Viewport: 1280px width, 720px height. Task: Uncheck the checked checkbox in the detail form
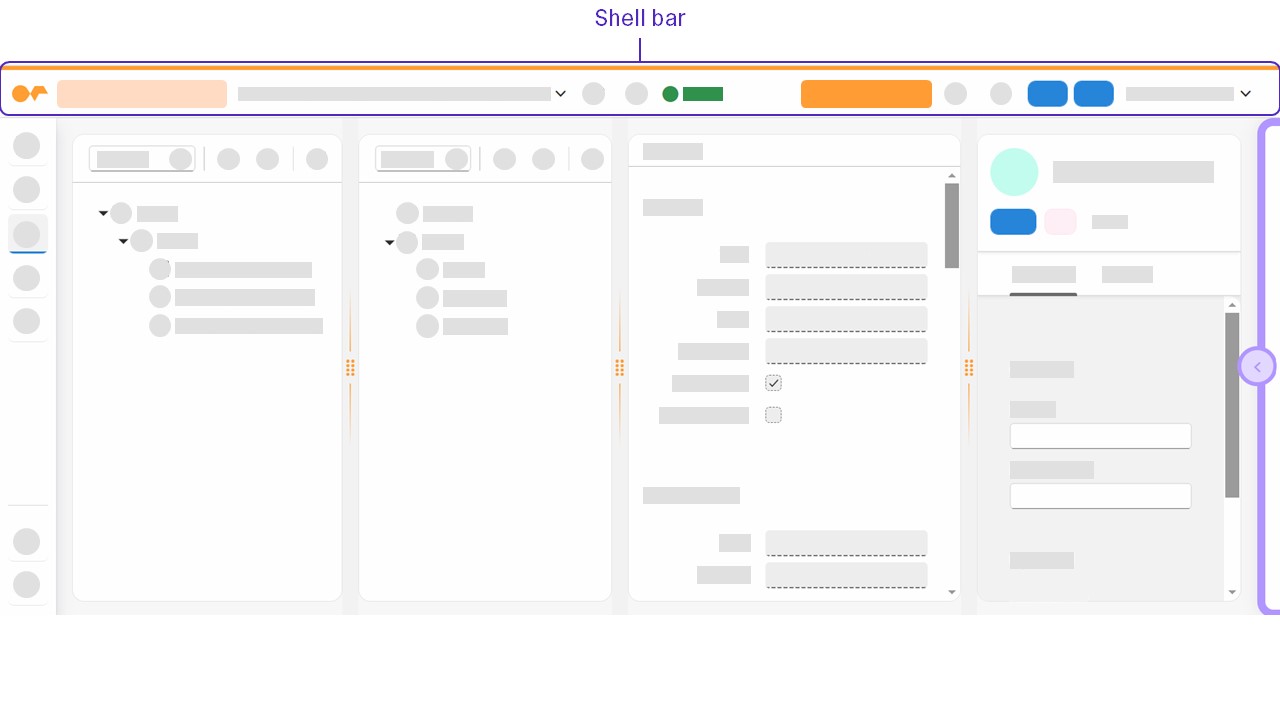(773, 383)
